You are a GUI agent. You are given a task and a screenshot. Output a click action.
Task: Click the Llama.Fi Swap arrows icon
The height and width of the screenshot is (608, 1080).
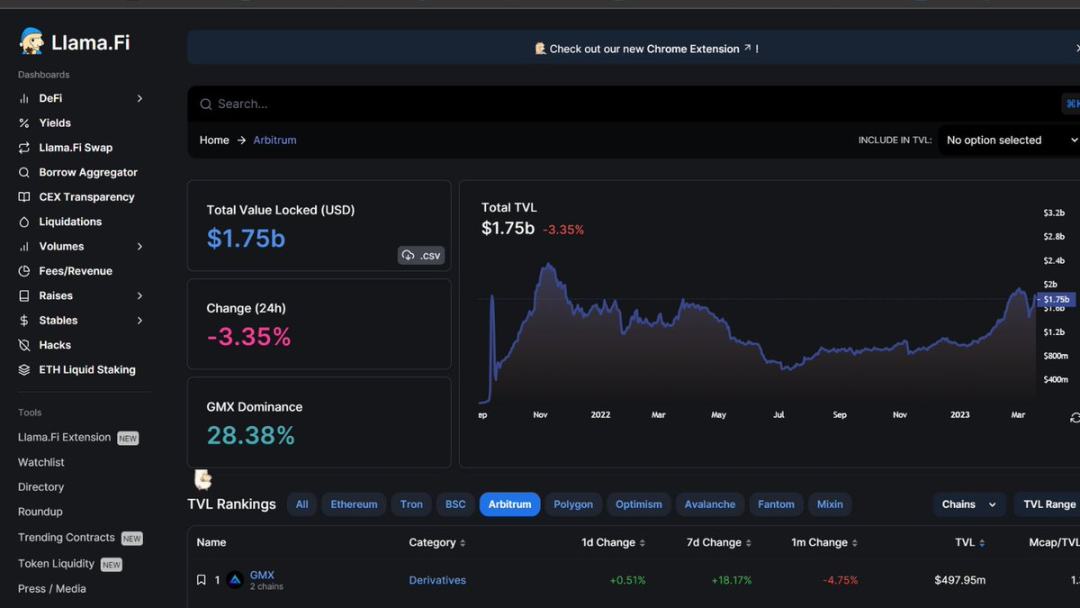(24, 148)
